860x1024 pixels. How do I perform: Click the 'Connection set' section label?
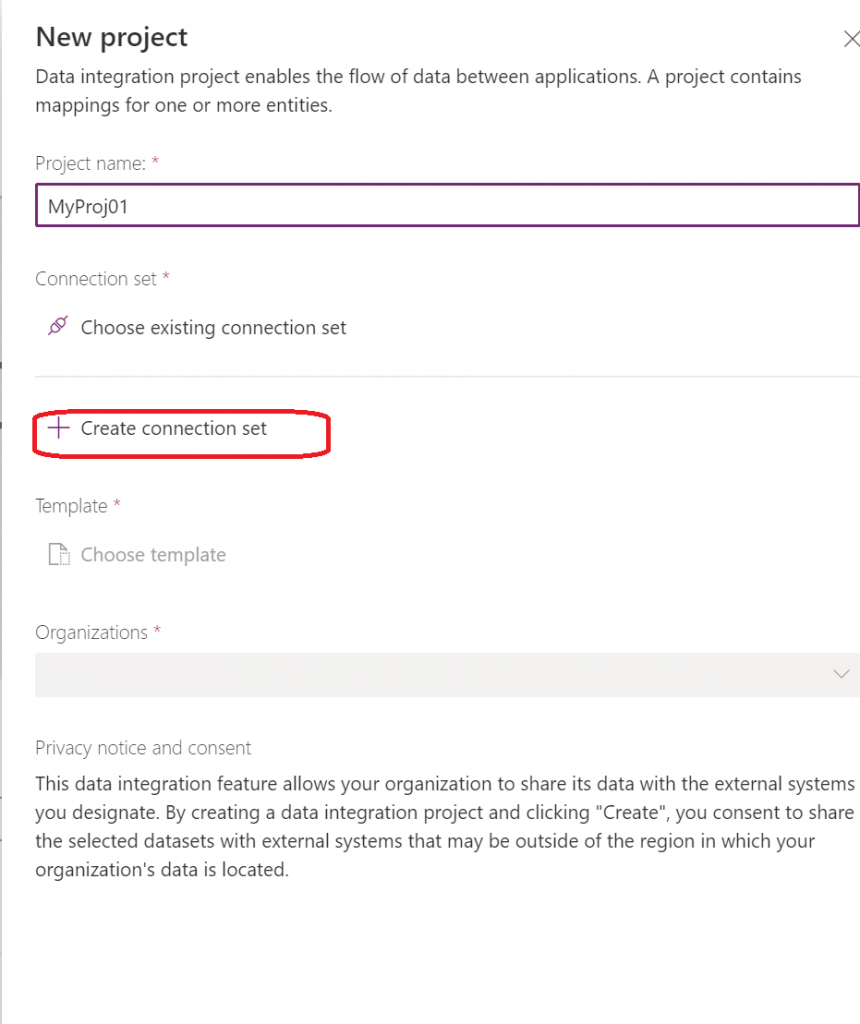[96, 279]
